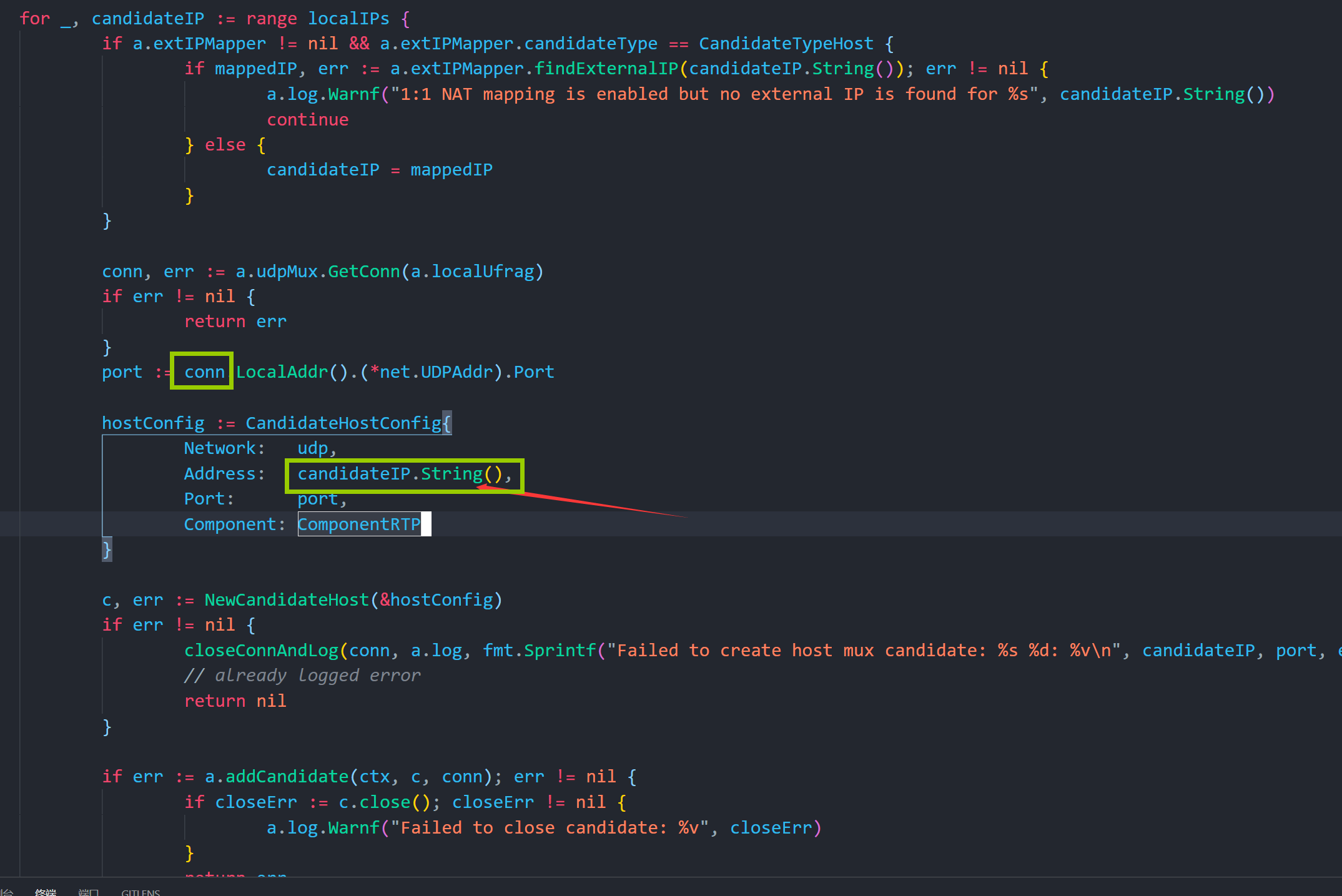Screen dimensions: 1342x896
Task: Click the GetConn function name
Action: [363, 272]
